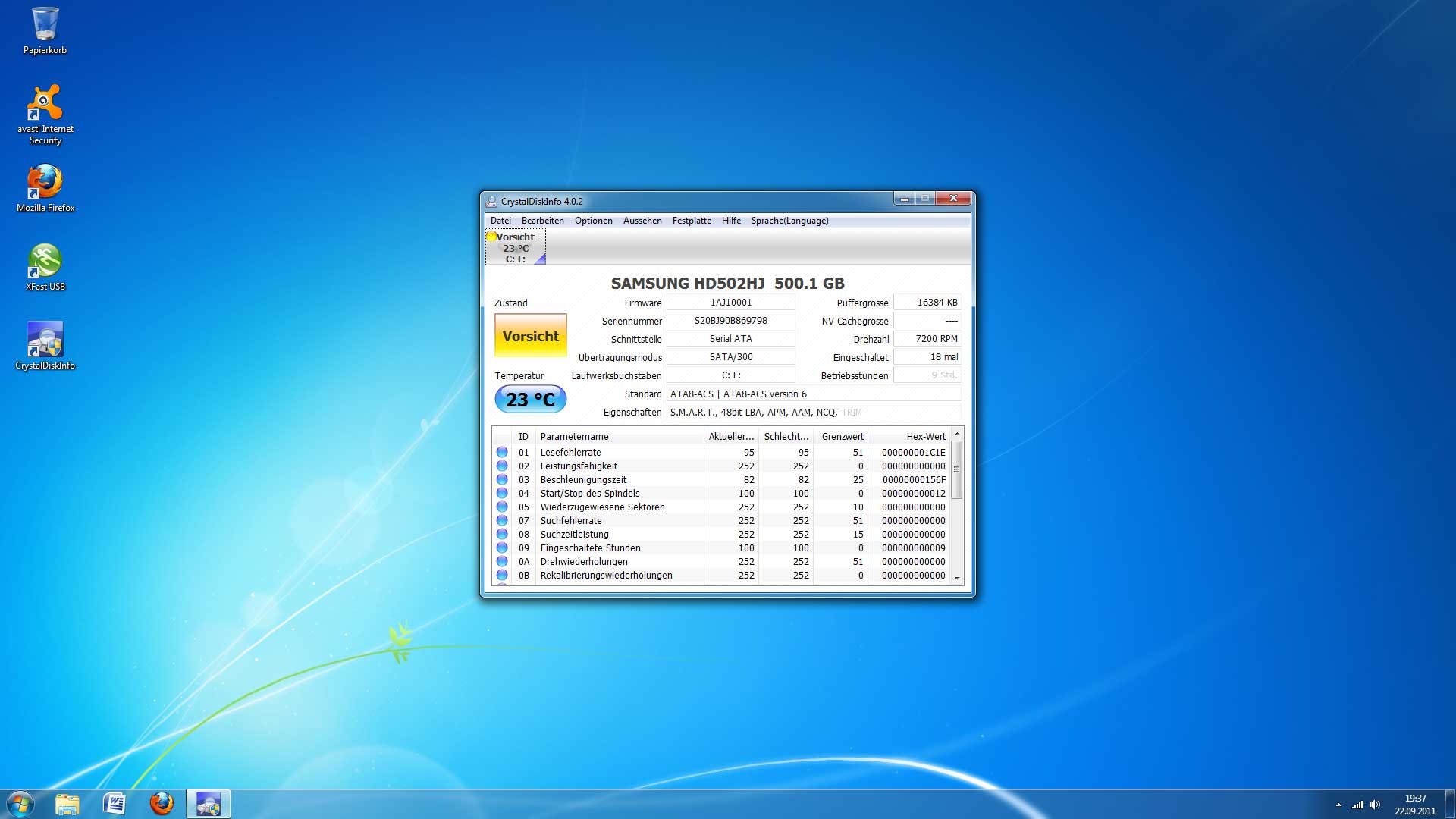Click the status orb for Start/Stop des Spindels

point(502,493)
